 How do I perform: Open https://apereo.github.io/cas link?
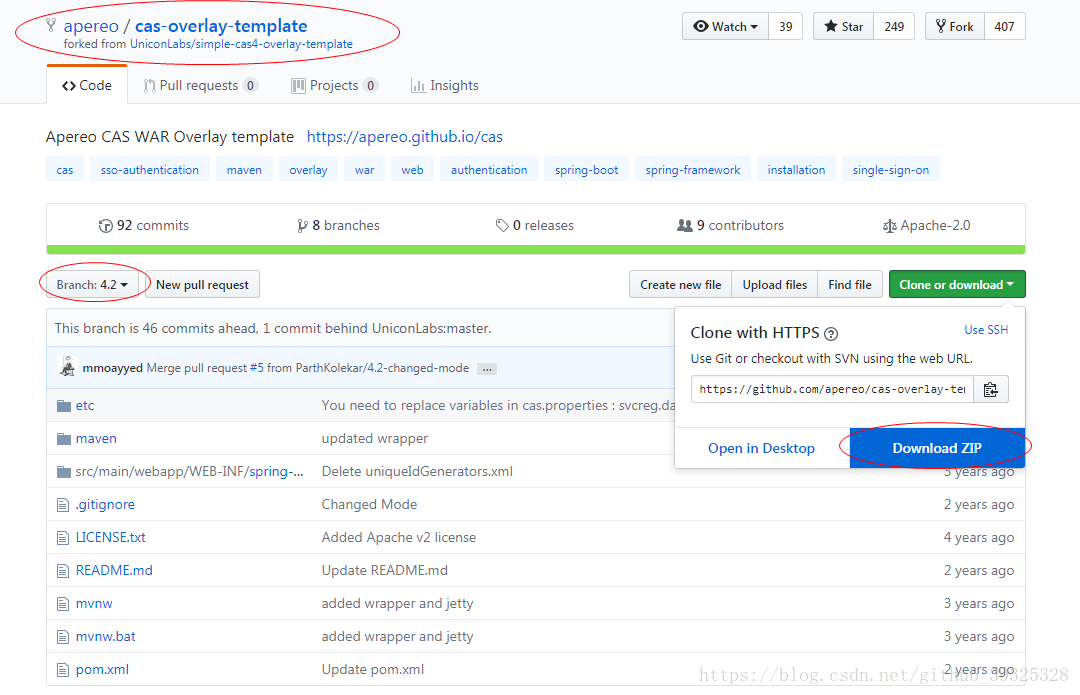coord(405,137)
